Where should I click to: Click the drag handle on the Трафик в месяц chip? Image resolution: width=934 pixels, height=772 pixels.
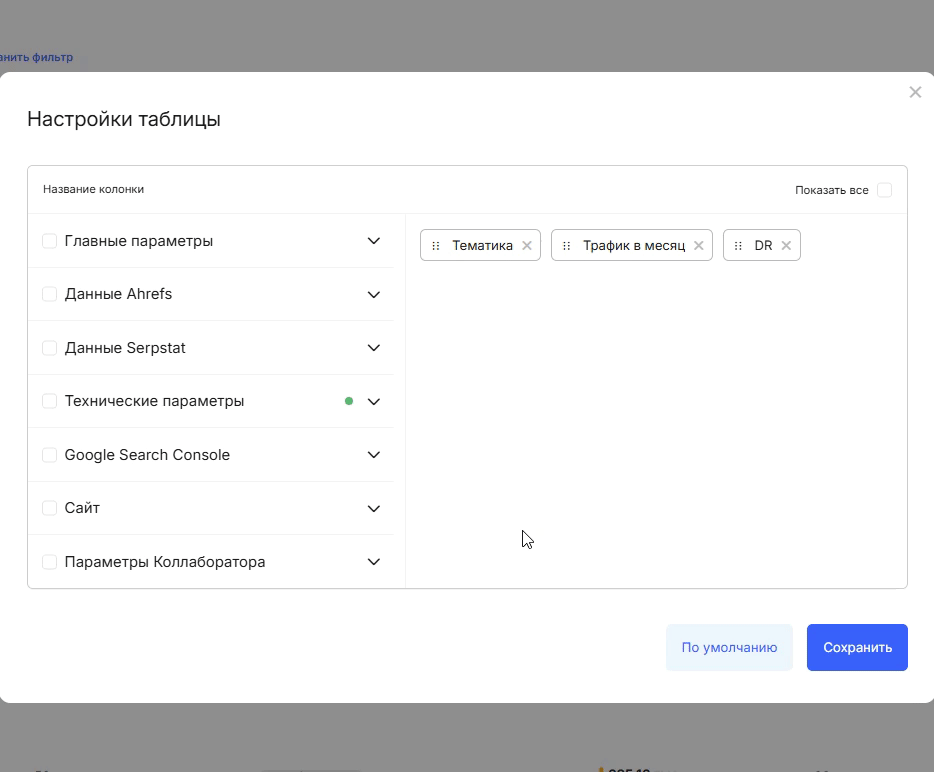click(x=566, y=245)
